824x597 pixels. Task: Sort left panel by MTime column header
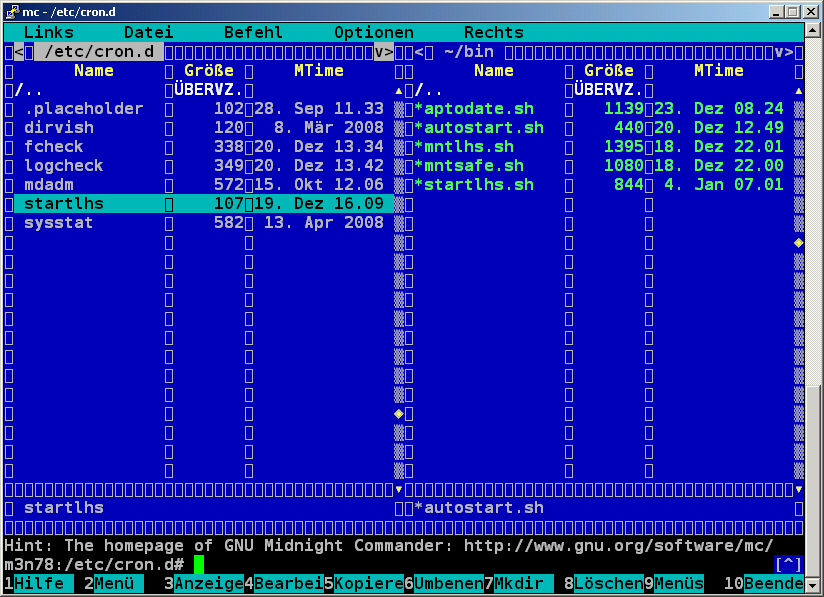(x=319, y=71)
